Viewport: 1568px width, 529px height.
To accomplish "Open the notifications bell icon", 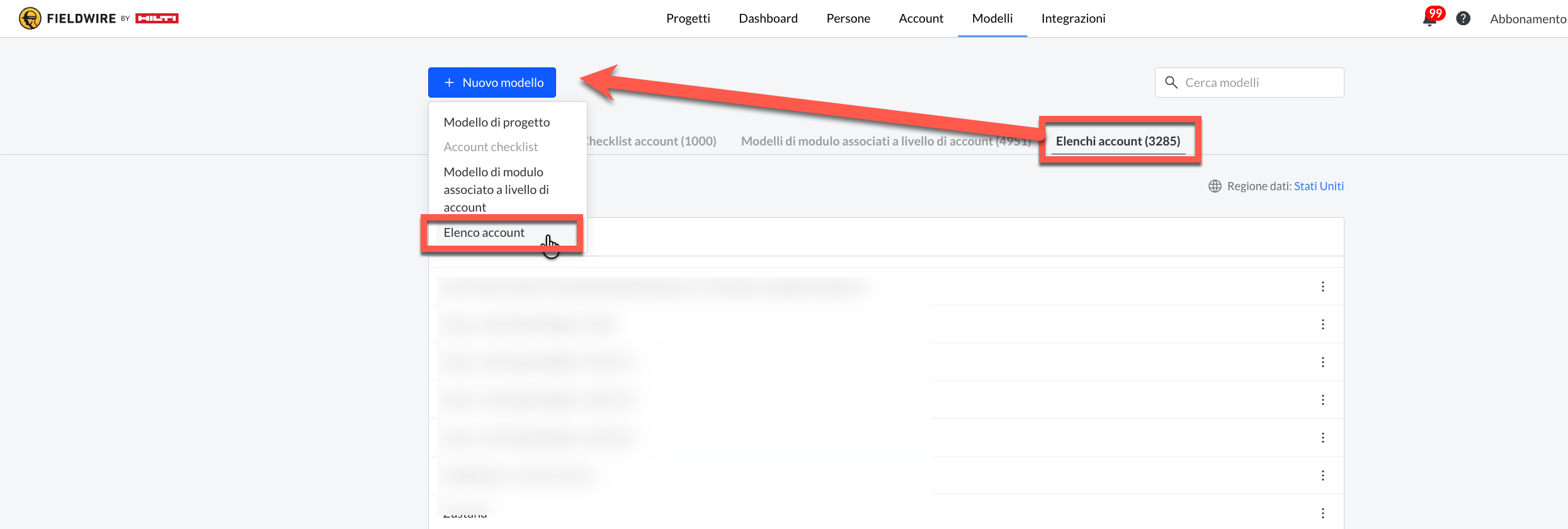I will pos(1429,20).
